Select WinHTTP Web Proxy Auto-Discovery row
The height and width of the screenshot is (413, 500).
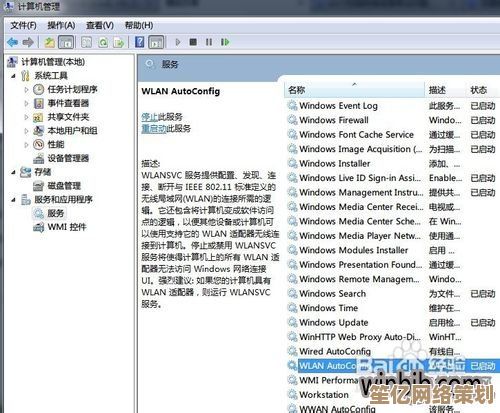click(393, 337)
